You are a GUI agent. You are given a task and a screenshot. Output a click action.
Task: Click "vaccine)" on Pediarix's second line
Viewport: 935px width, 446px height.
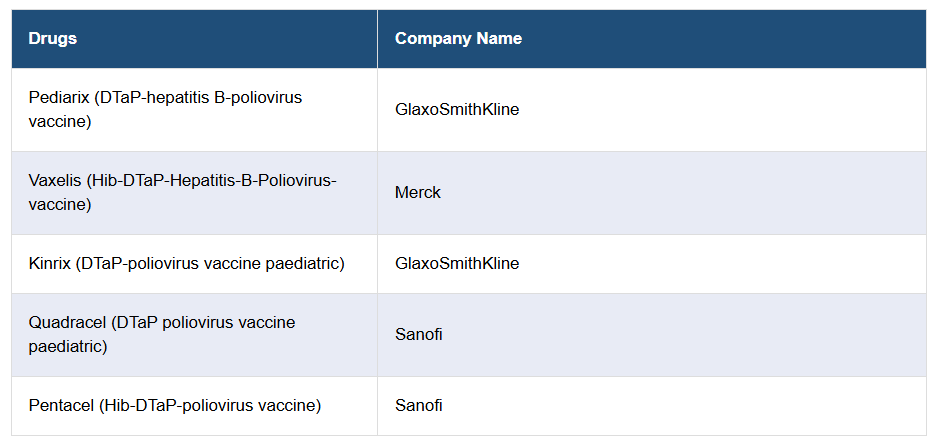click(60, 122)
